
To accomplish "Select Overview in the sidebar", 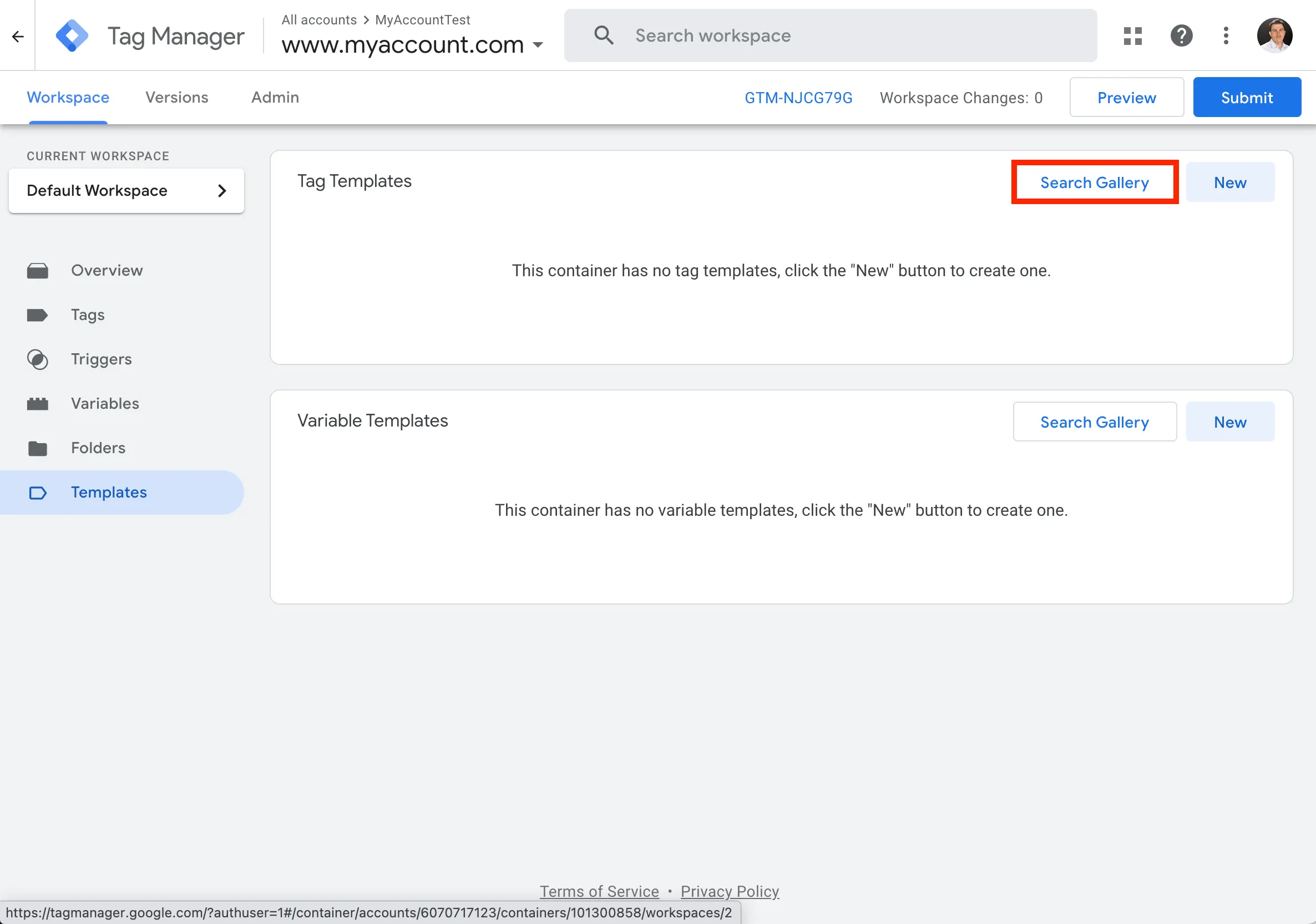I will click(x=107, y=271).
